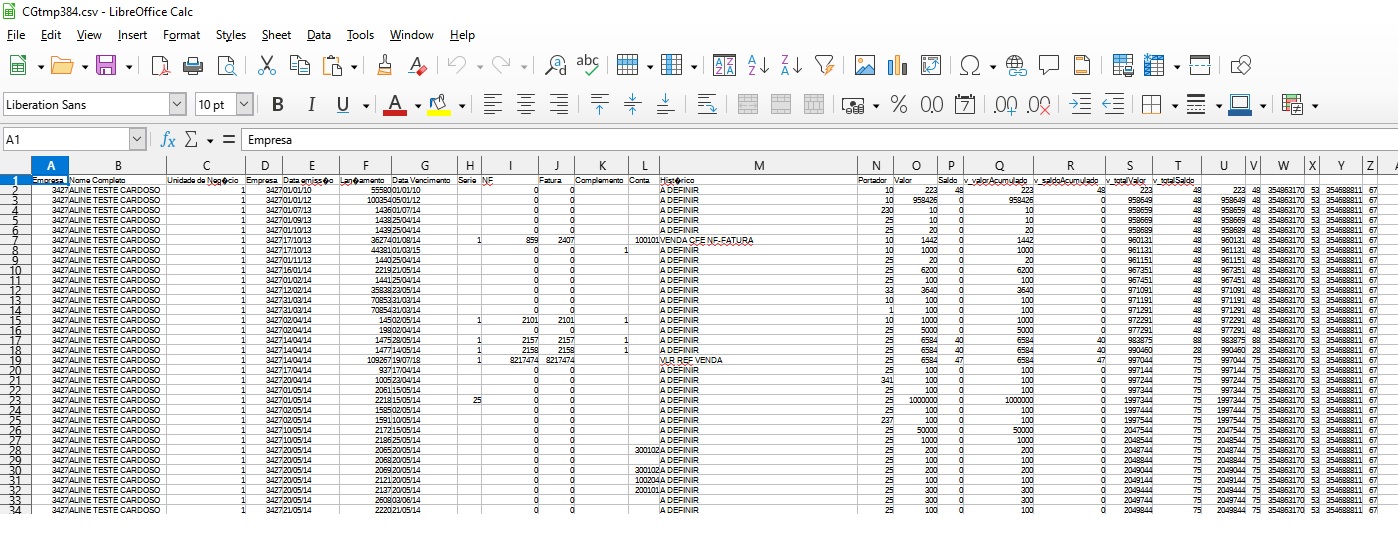The width and height of the screenshot is (1398, 540).
Task: Delete a decimal place
Action: 1039,104
